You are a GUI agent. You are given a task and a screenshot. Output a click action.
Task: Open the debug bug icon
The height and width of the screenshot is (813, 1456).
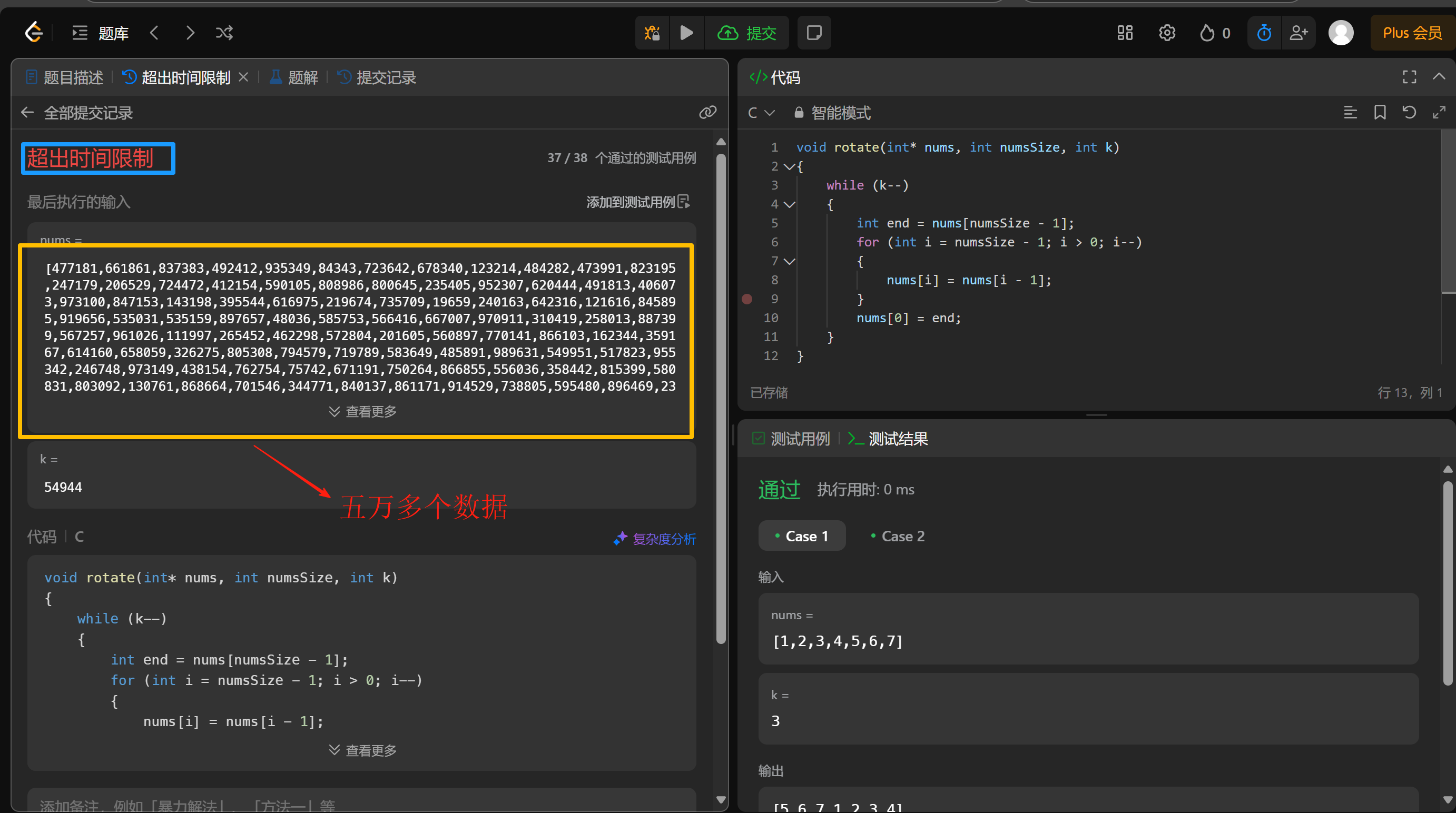652,33
